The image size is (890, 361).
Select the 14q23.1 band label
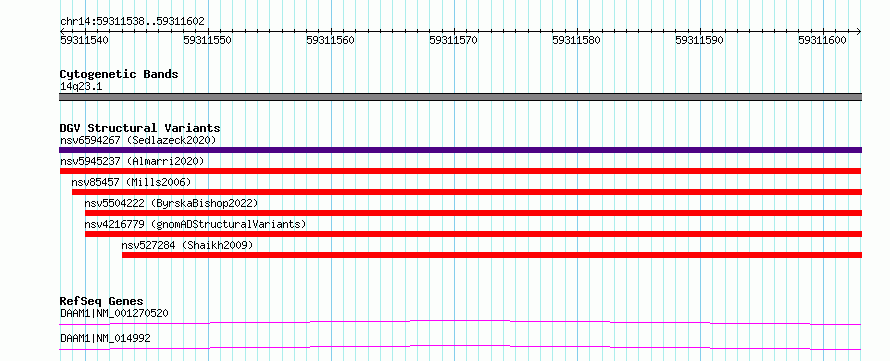click(x=81, y=87)
